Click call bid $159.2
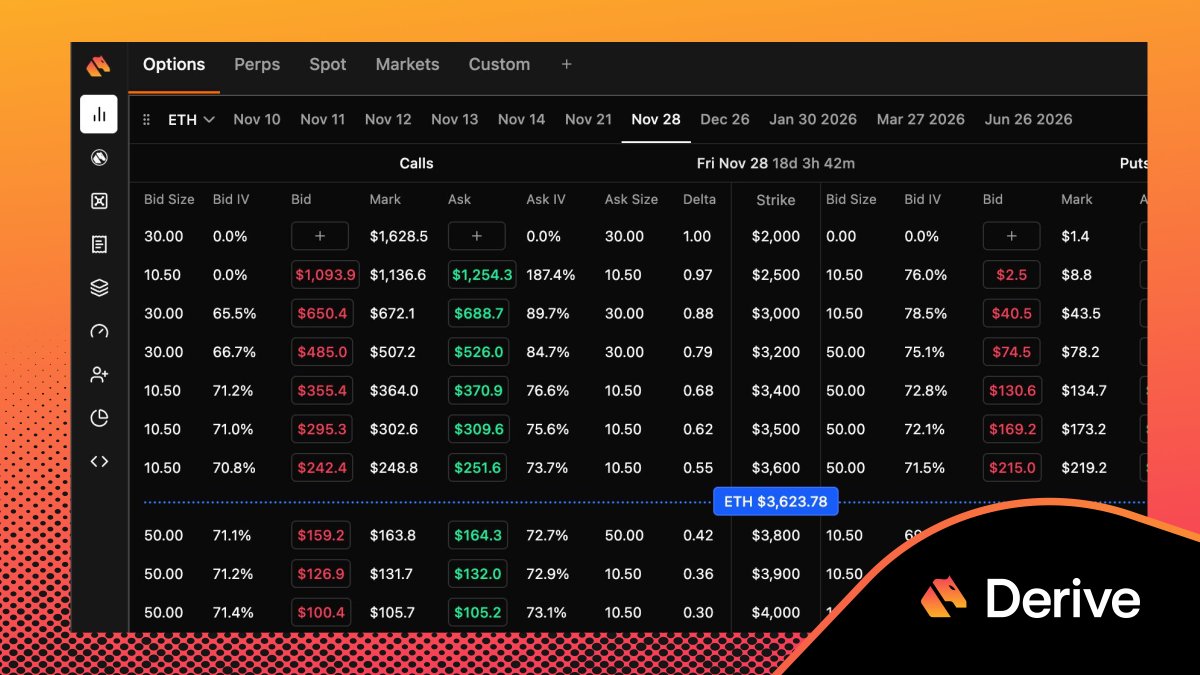 (x=321, y=535)
